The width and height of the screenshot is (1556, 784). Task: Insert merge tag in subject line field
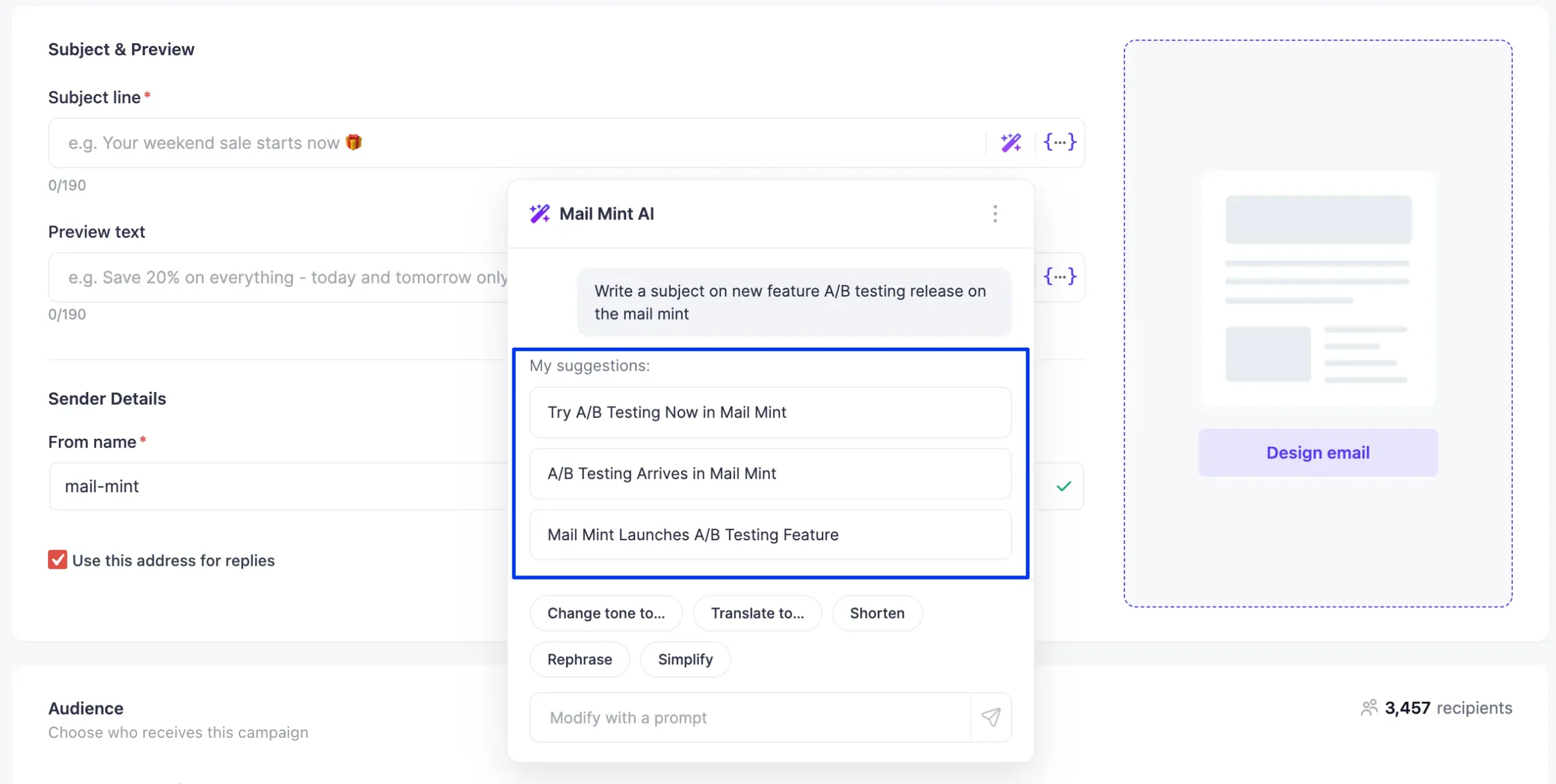[1060, 142]
